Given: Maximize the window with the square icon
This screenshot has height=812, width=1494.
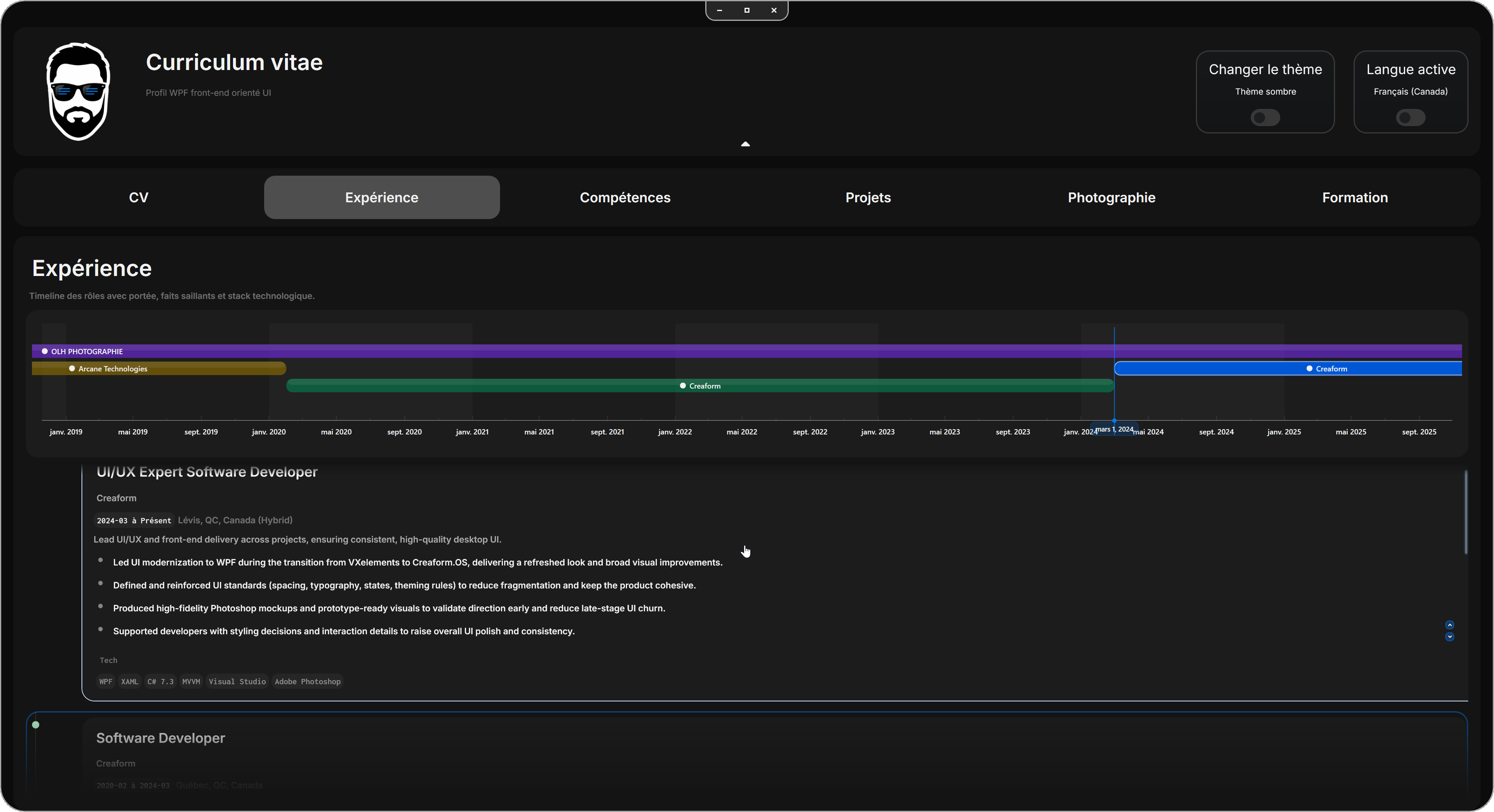Looking at the screenshot, I should click(747, 10).
